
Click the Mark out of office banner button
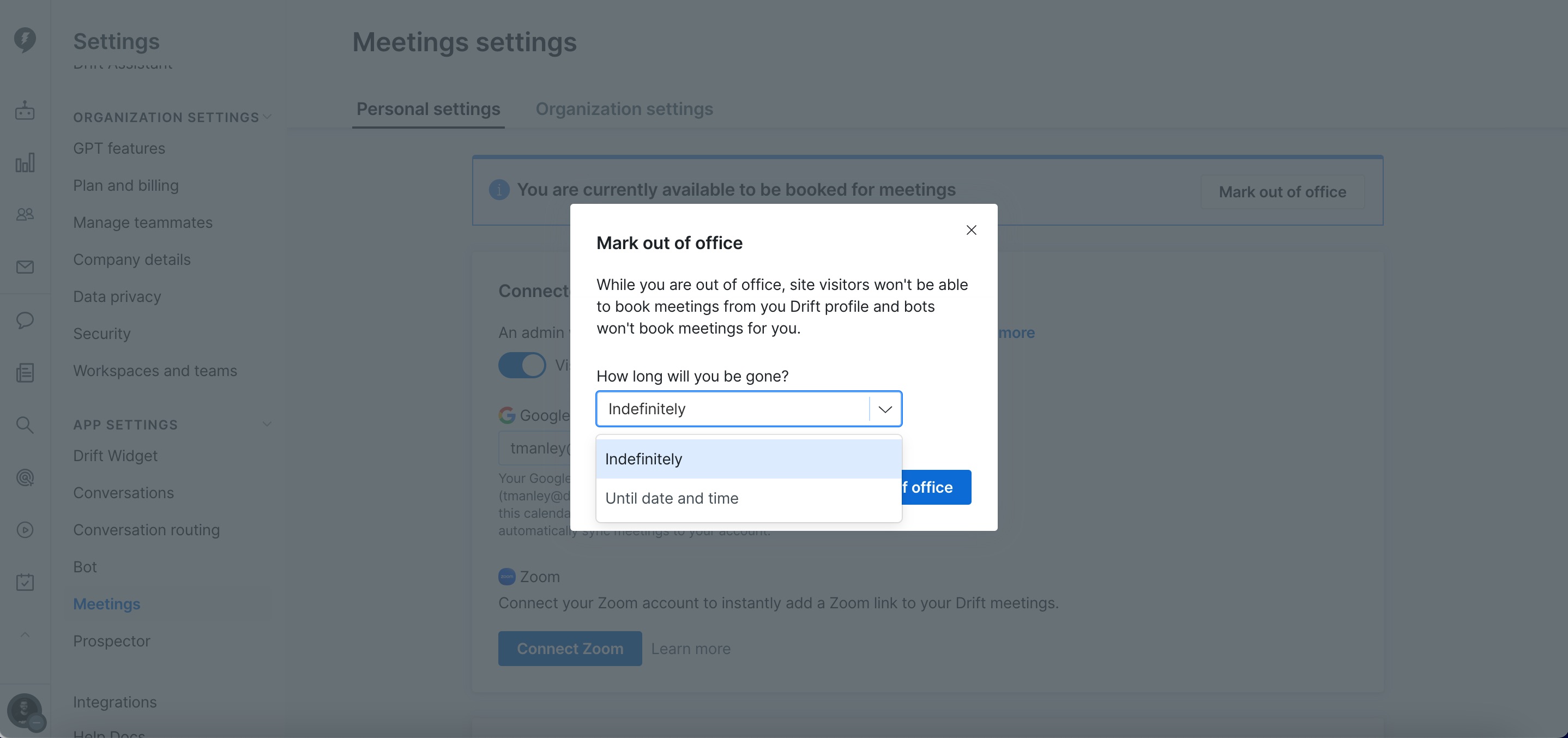point(1282,192)
